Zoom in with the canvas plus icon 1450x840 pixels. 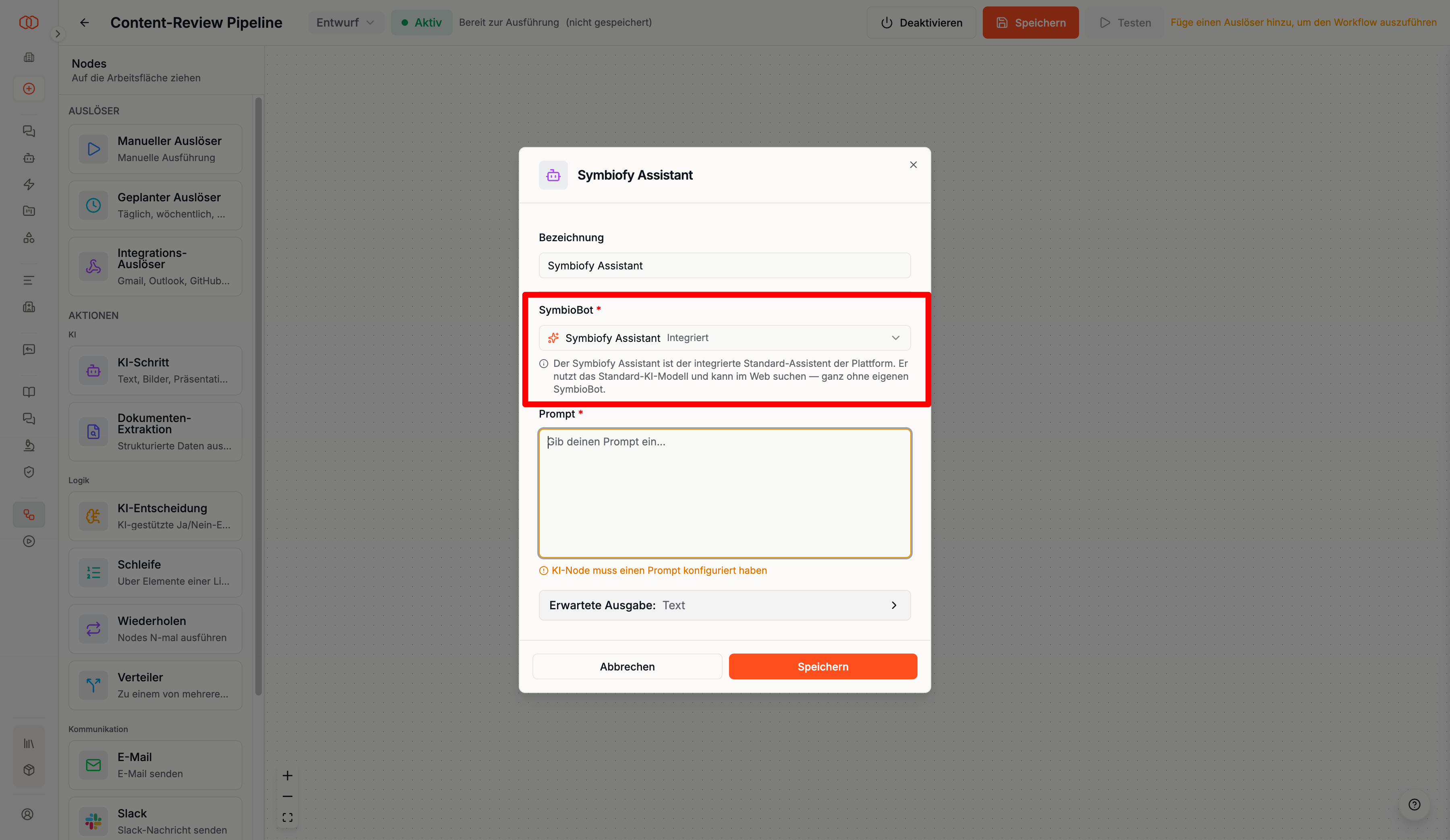point(288,776)
